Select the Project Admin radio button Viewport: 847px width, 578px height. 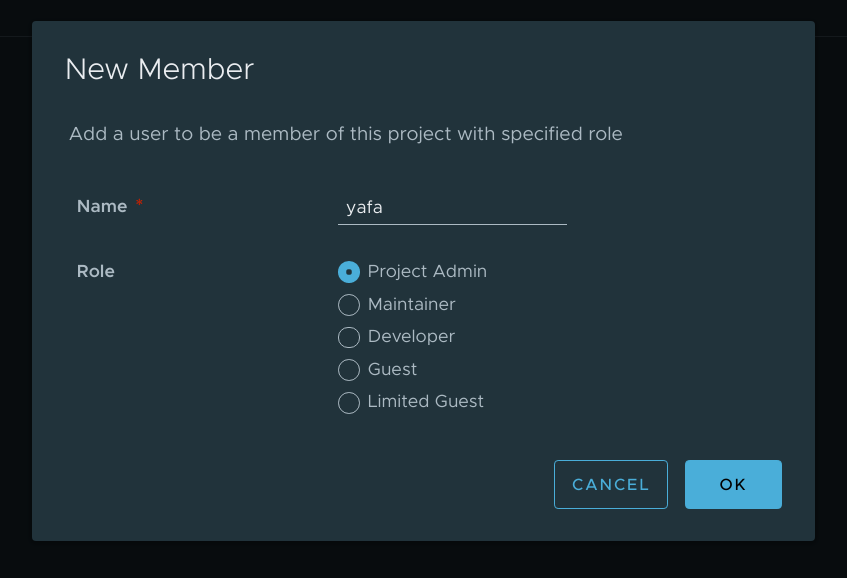tap(349, 272)
